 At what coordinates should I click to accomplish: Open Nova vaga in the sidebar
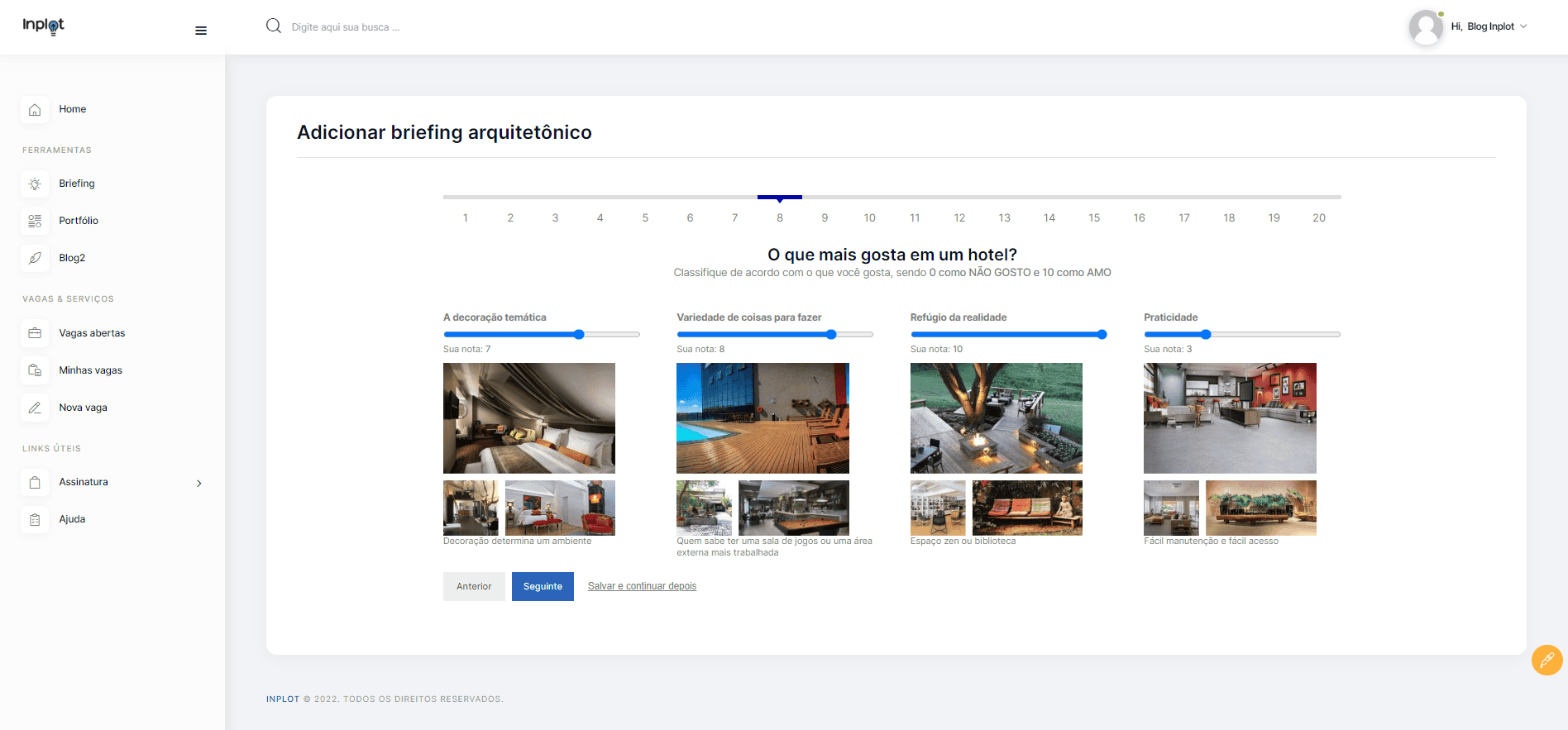click(x=83, y=408)
